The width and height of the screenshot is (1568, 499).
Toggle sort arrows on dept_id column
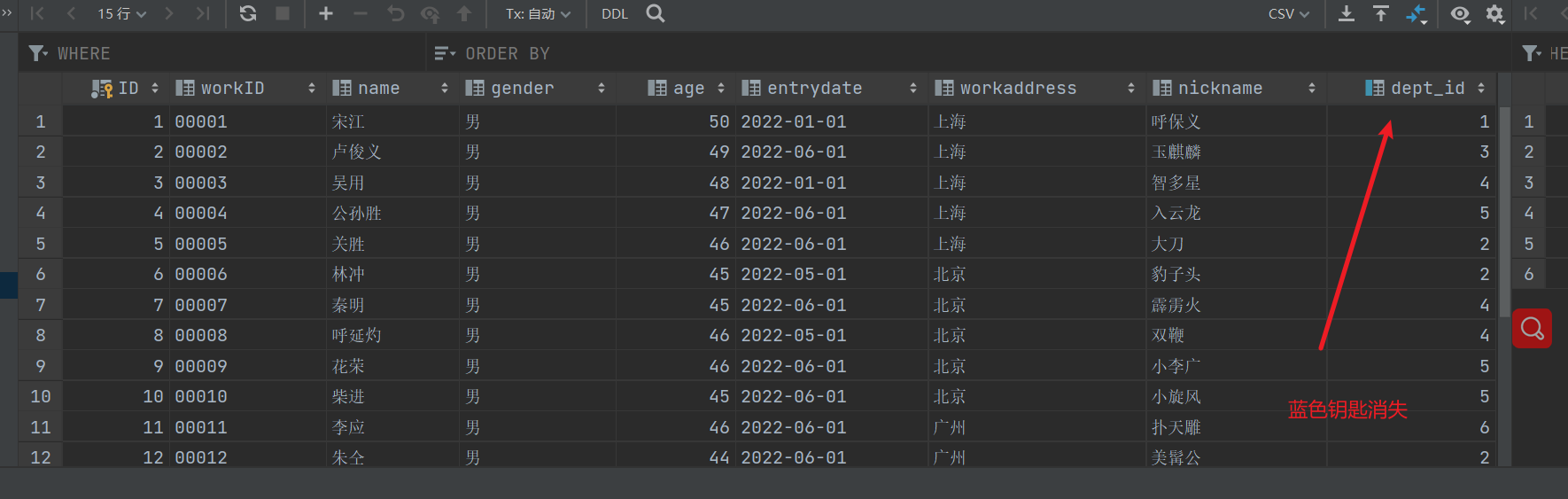tap(1481, 88)
